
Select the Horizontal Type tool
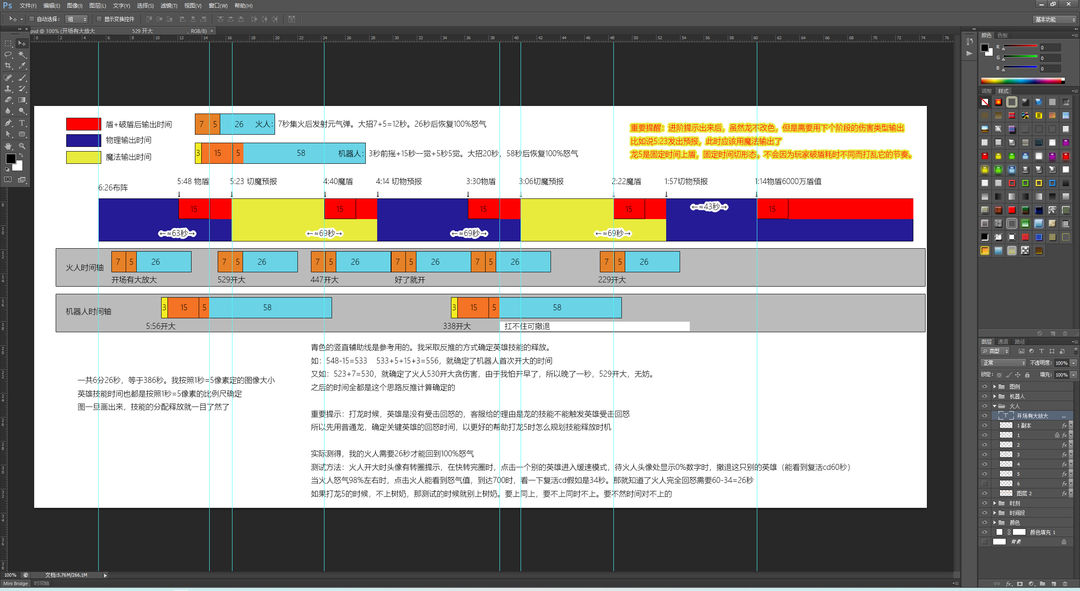pos(22,123)
